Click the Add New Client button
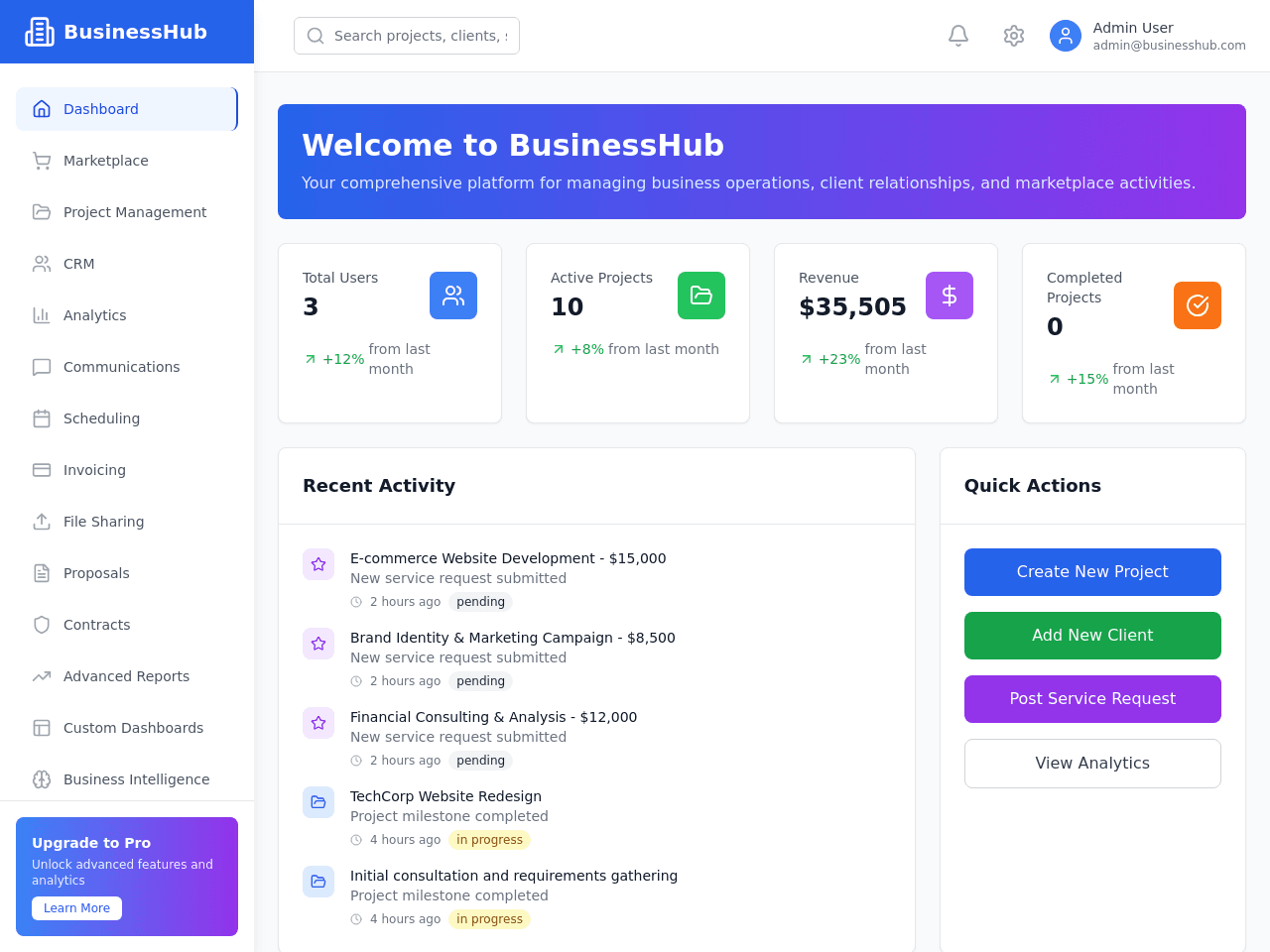This screenshot has height=952, width=1270. 1092,636
